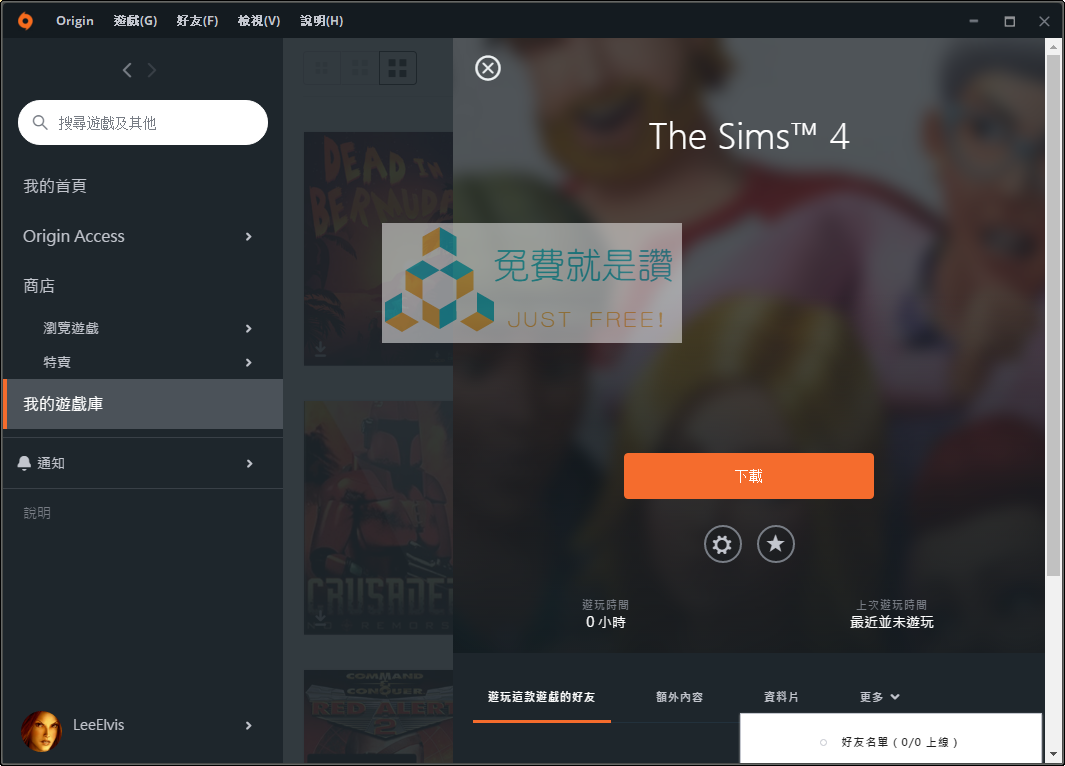Open game settings gear icon
This screenshot has height=766, width=1065.
click(722, 544)
